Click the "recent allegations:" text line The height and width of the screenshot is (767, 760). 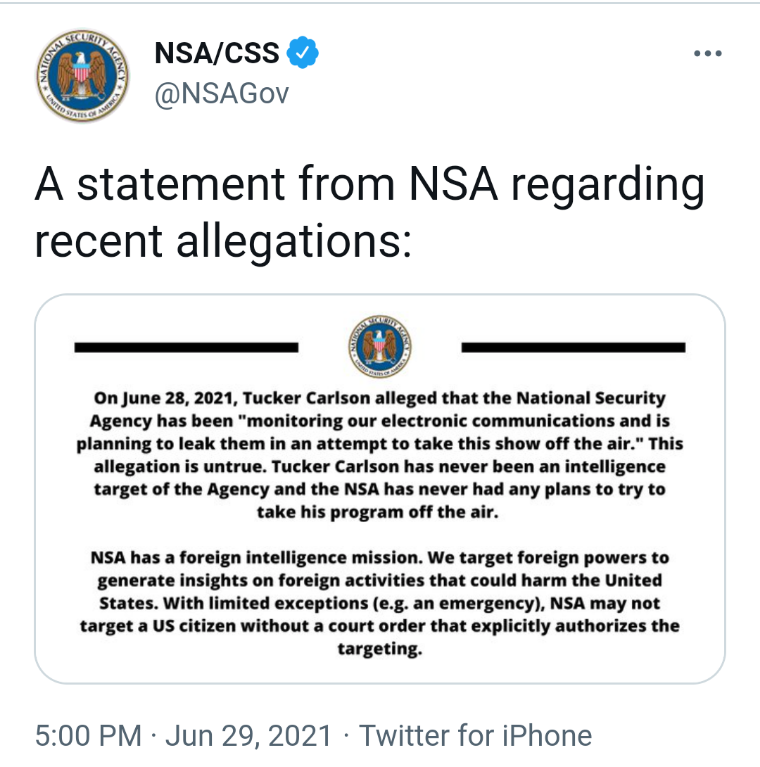pos(223,242)
